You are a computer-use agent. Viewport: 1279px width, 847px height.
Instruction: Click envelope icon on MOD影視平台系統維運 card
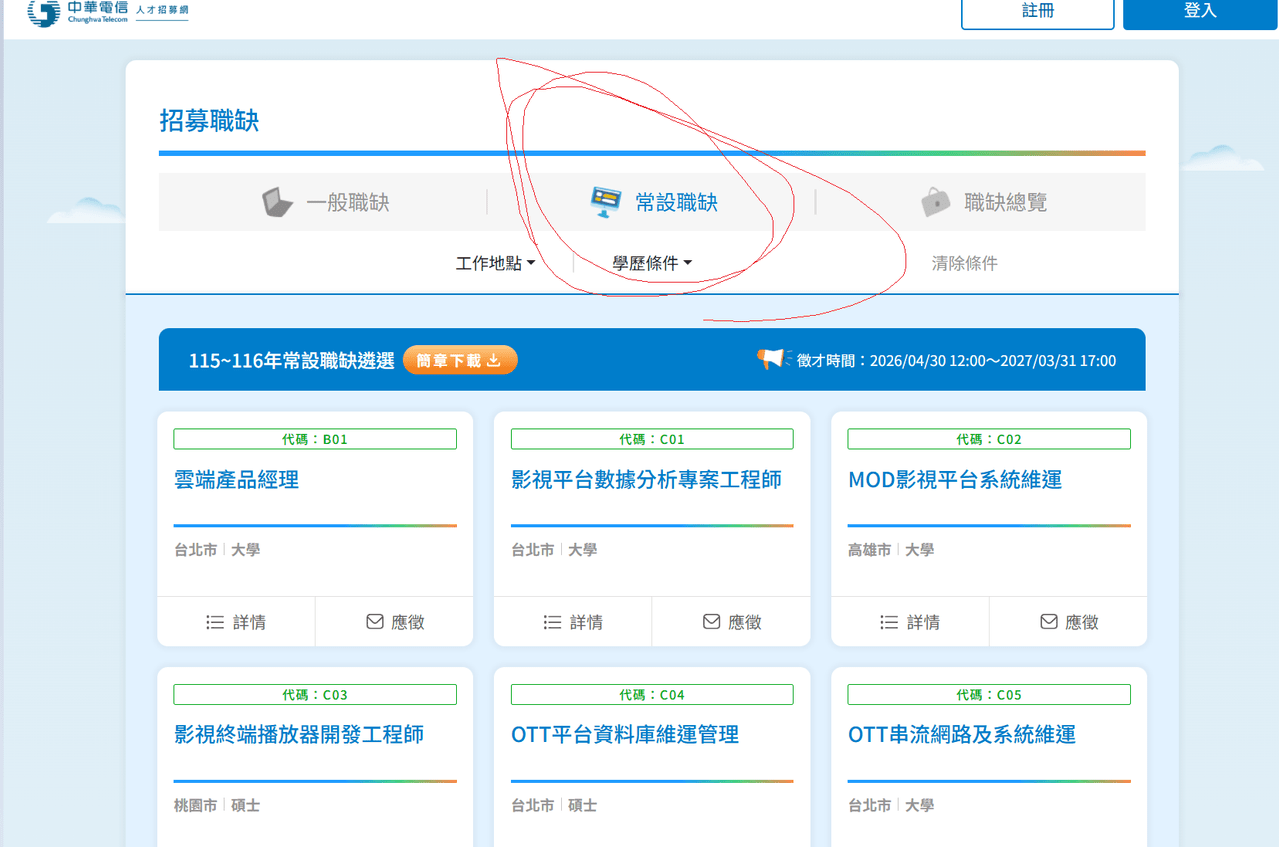point(1049,622)
